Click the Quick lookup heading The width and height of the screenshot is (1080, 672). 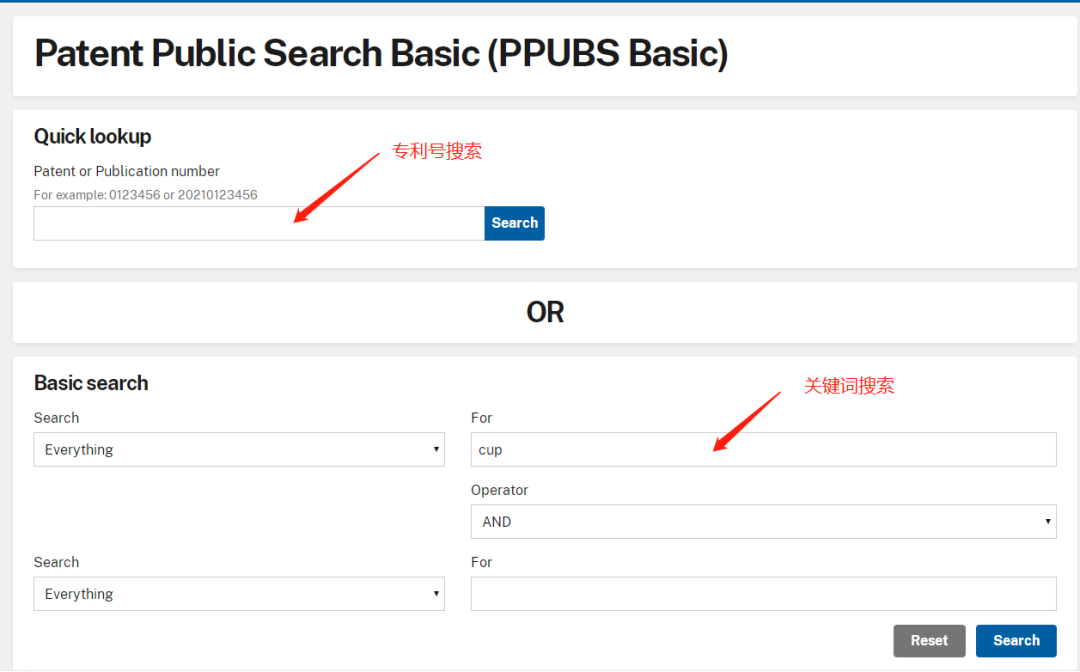92,136
